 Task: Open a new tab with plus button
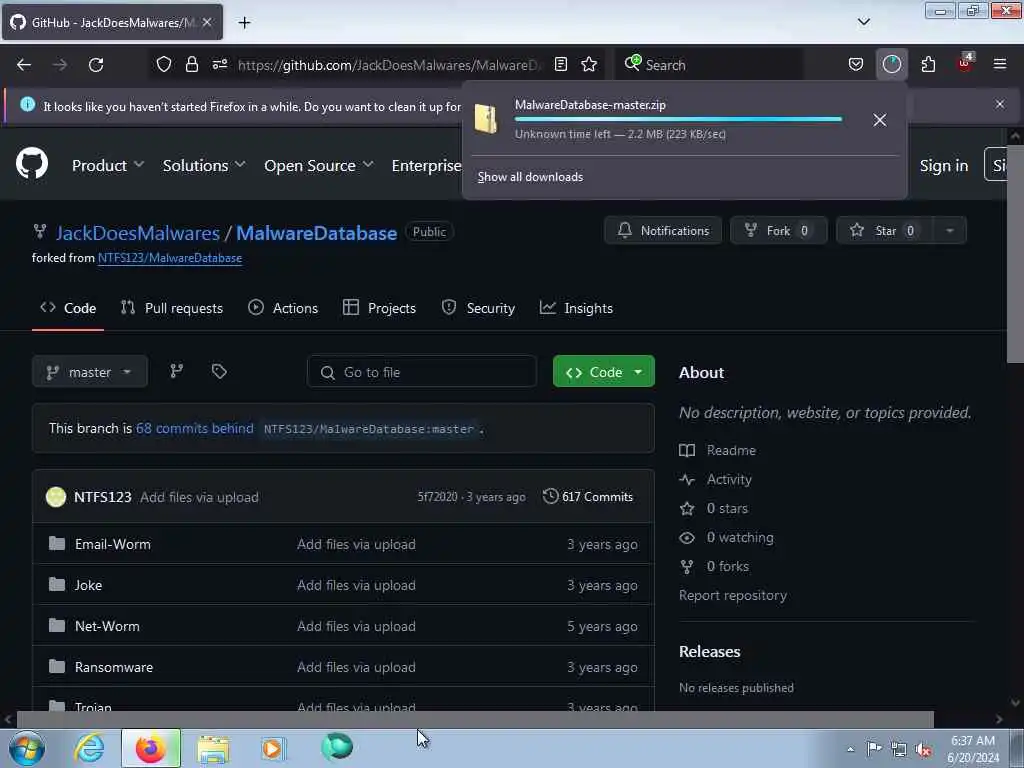(x=244, y=23)
